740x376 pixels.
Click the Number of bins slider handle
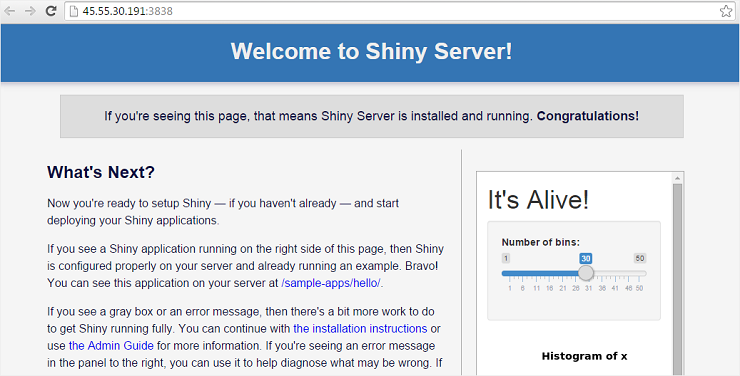(x=586, y=273)
